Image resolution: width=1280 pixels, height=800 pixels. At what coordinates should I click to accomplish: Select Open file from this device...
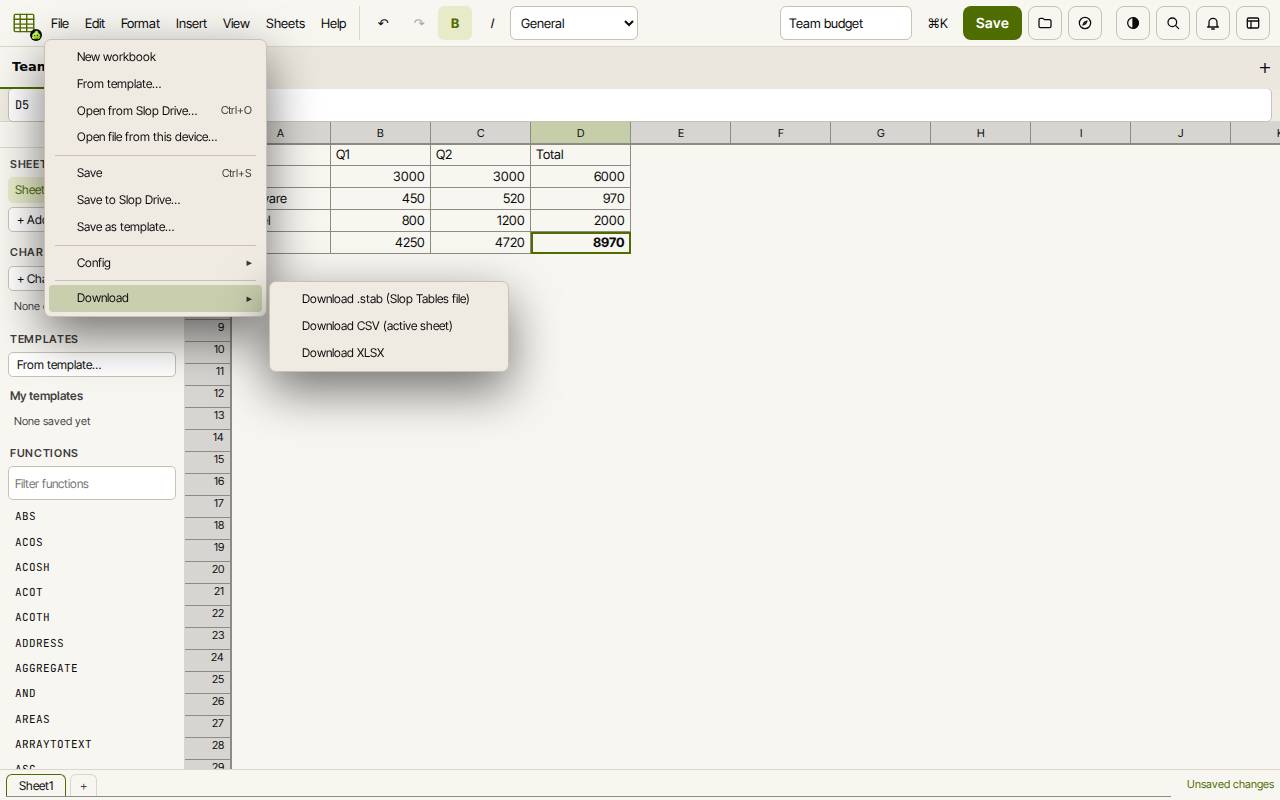click(155, 137)
